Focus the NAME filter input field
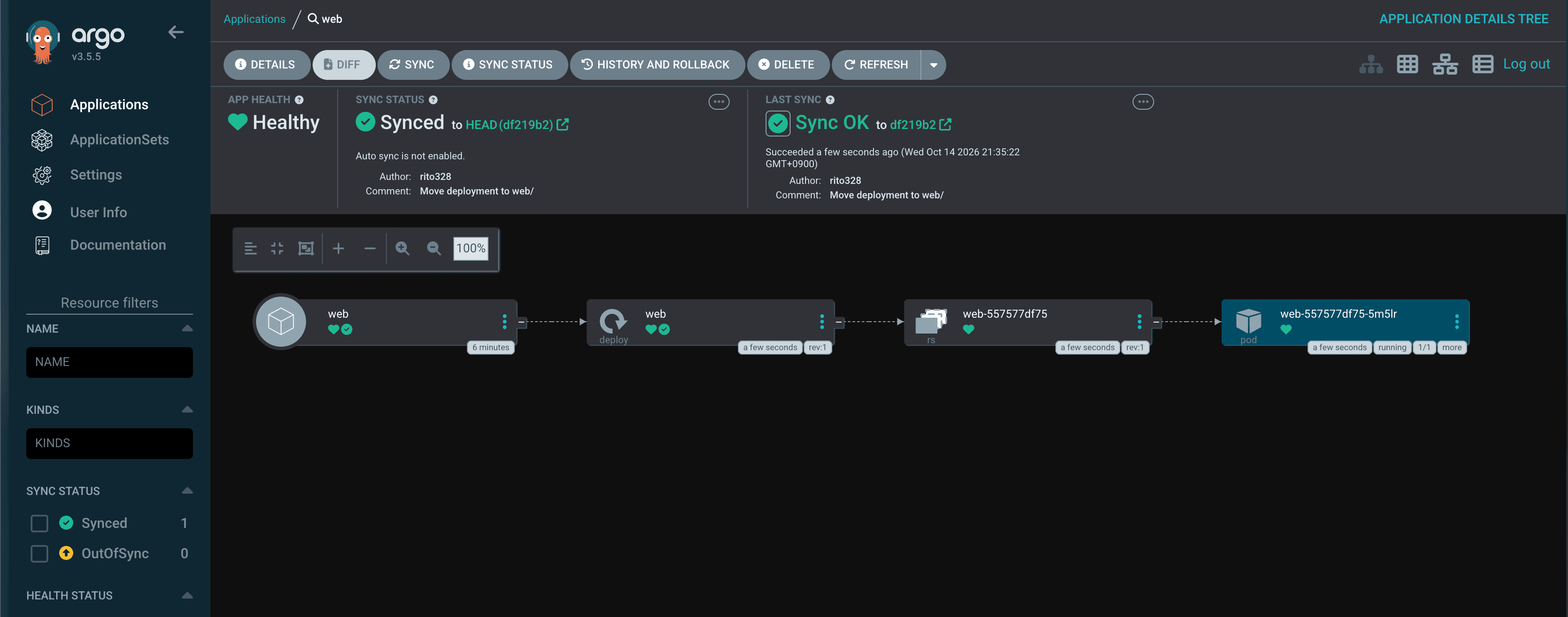Screen dimensions: 1568x617 click(x=110, y=362)
